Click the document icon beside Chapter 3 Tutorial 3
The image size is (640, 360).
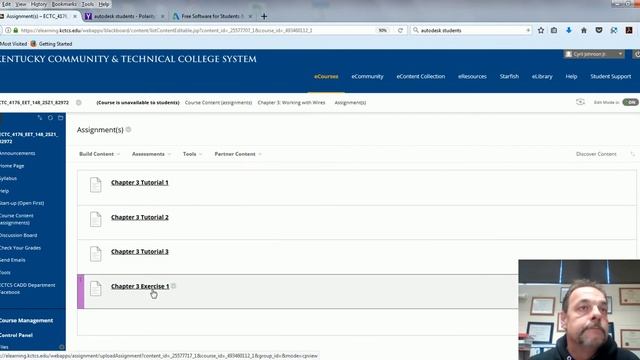coord(96,254)
